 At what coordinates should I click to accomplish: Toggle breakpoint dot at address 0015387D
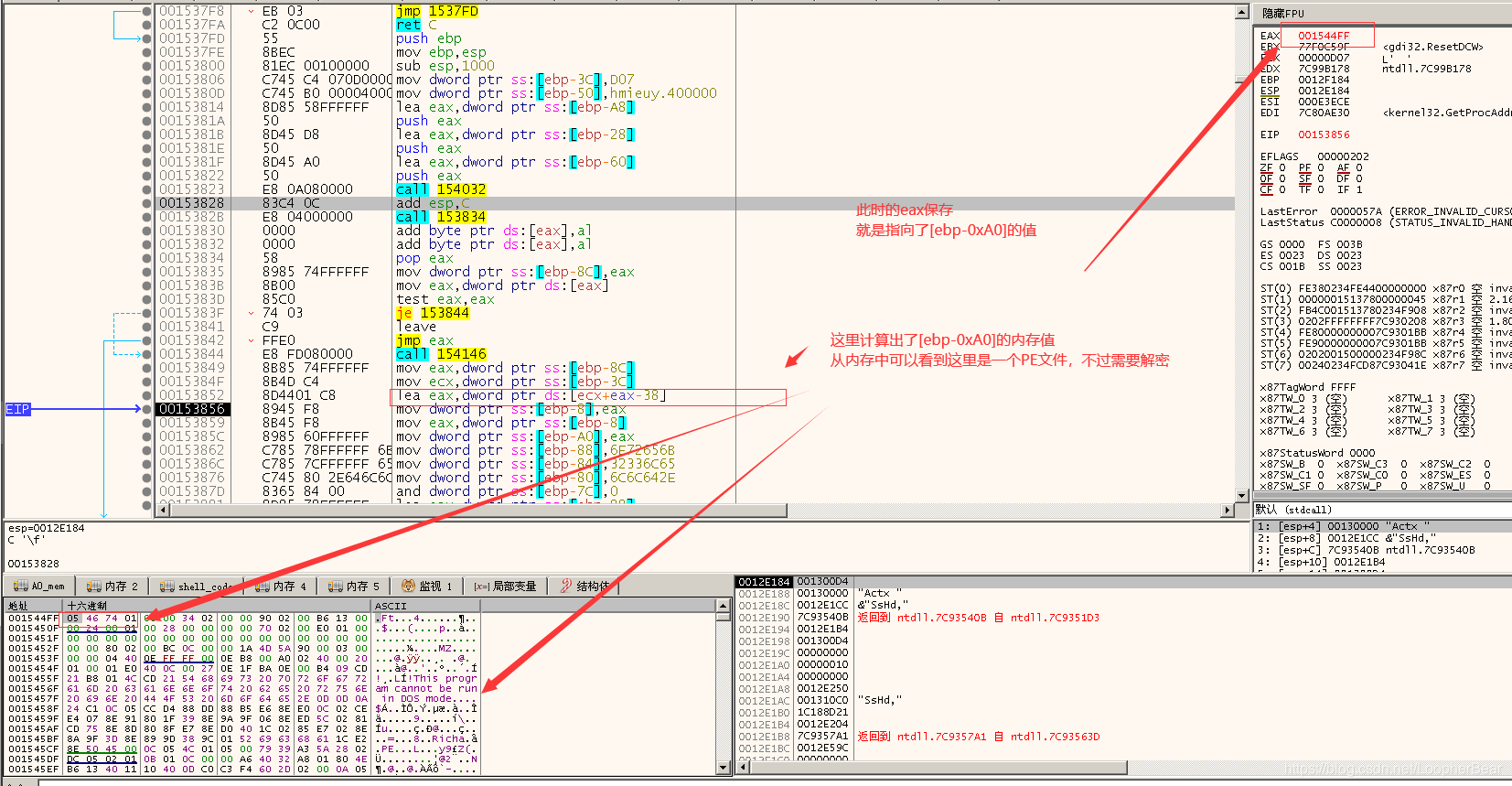tap(147, 491)
